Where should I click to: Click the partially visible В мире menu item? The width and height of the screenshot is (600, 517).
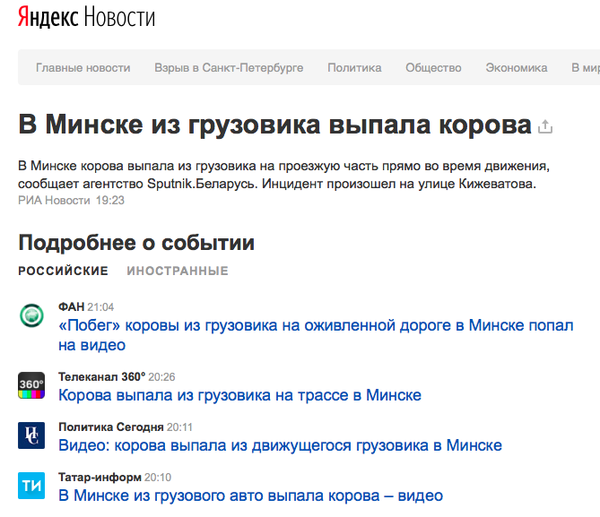(x=584, y=68)
